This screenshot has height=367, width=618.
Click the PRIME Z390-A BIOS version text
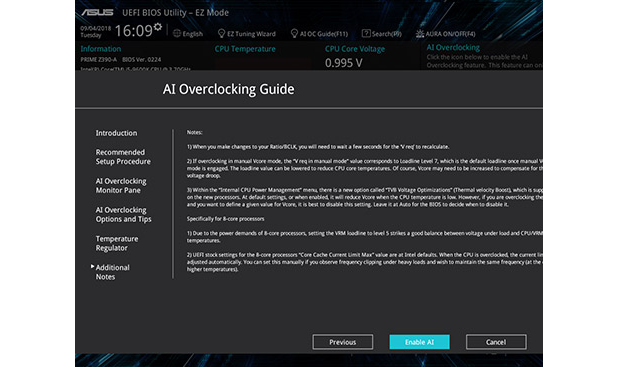click(121, 60)
